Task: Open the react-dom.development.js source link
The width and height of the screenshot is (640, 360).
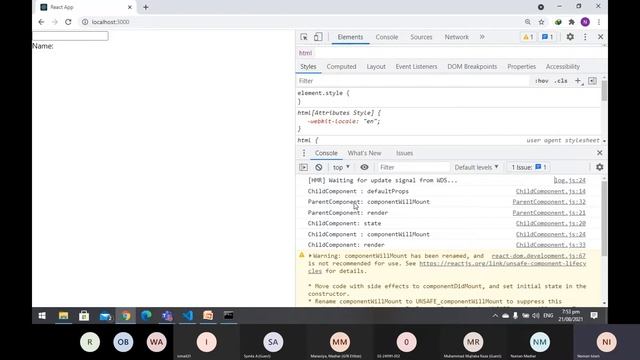Action: tap(538, 256)
